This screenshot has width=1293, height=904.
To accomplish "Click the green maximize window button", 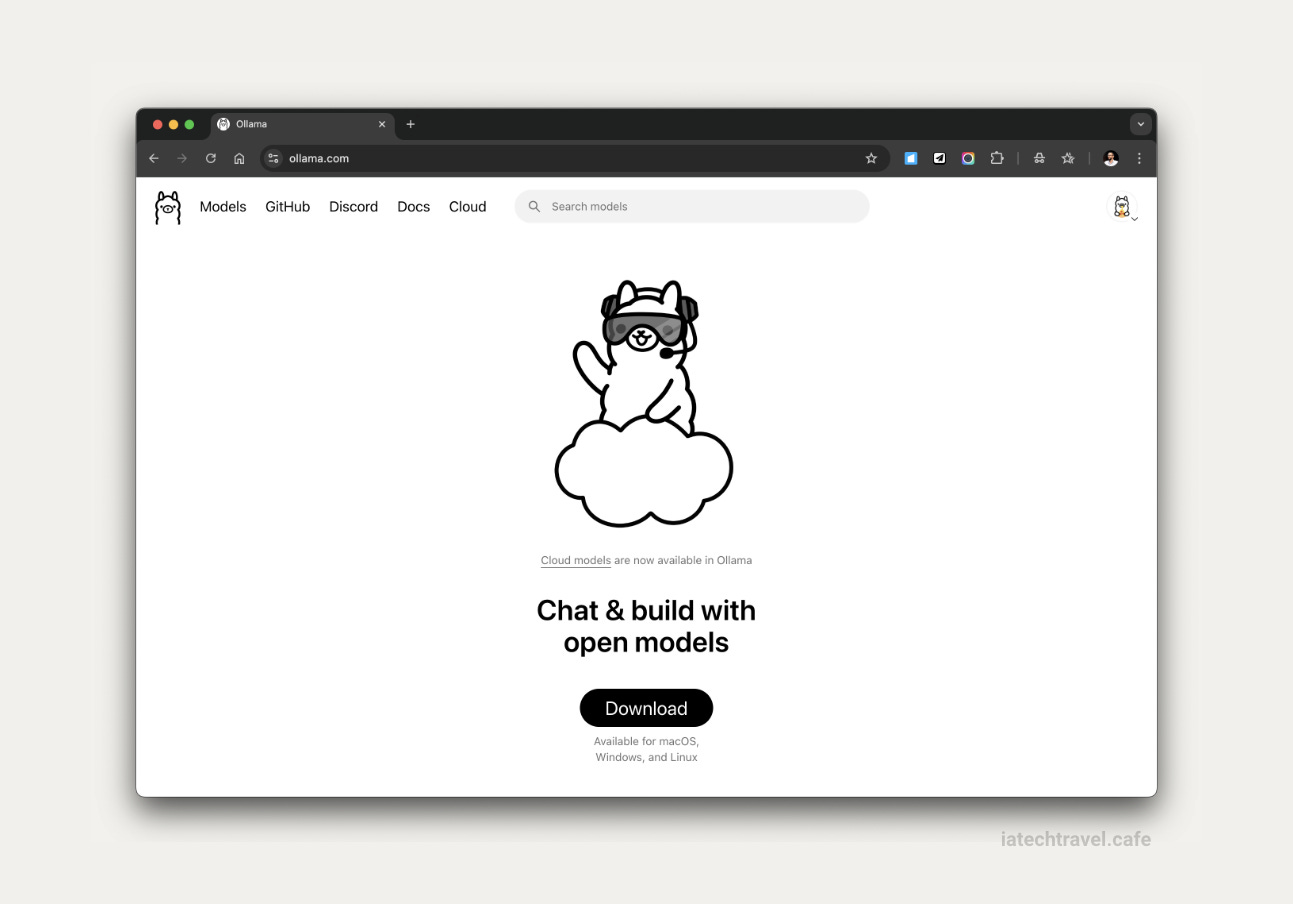I will (189, 124).
